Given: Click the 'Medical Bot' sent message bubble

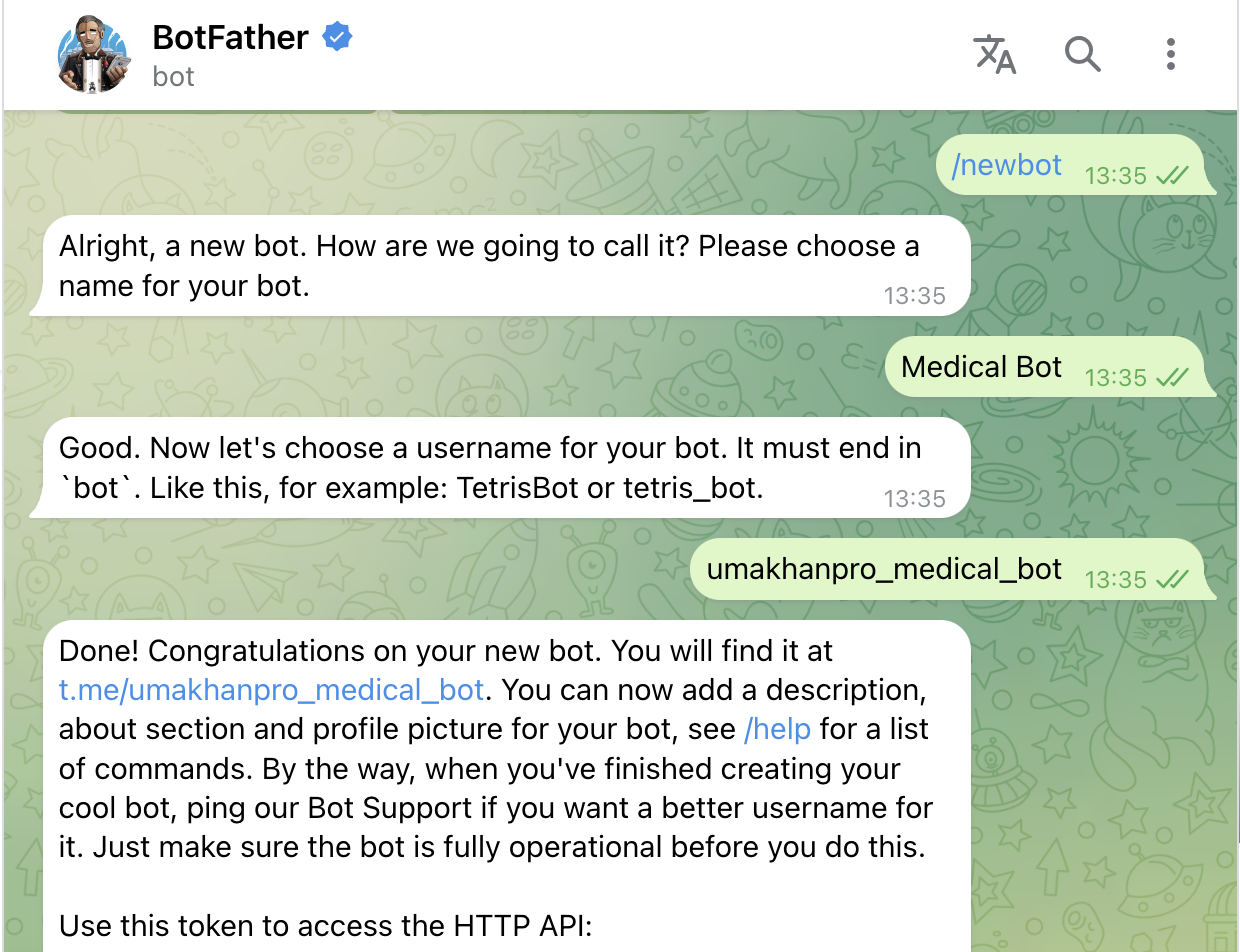Looking at the screenshot, I should (981, 367).
